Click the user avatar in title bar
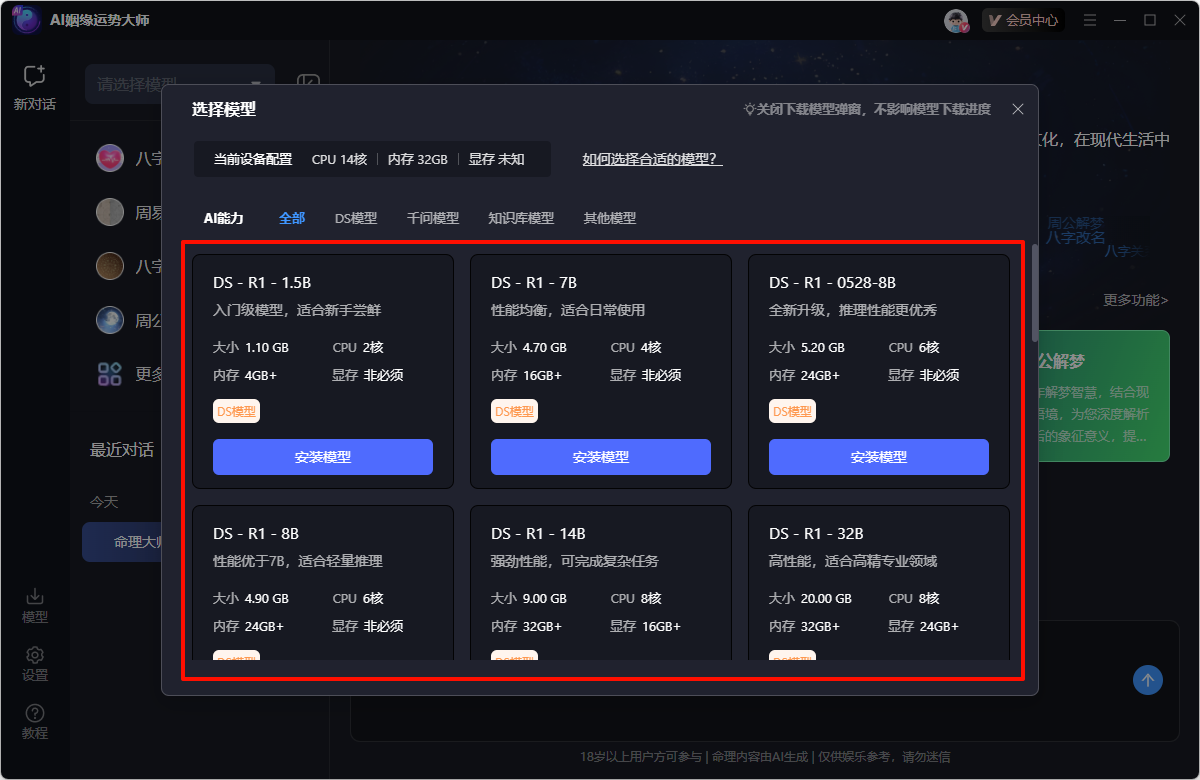 click(x=956, y=20)
